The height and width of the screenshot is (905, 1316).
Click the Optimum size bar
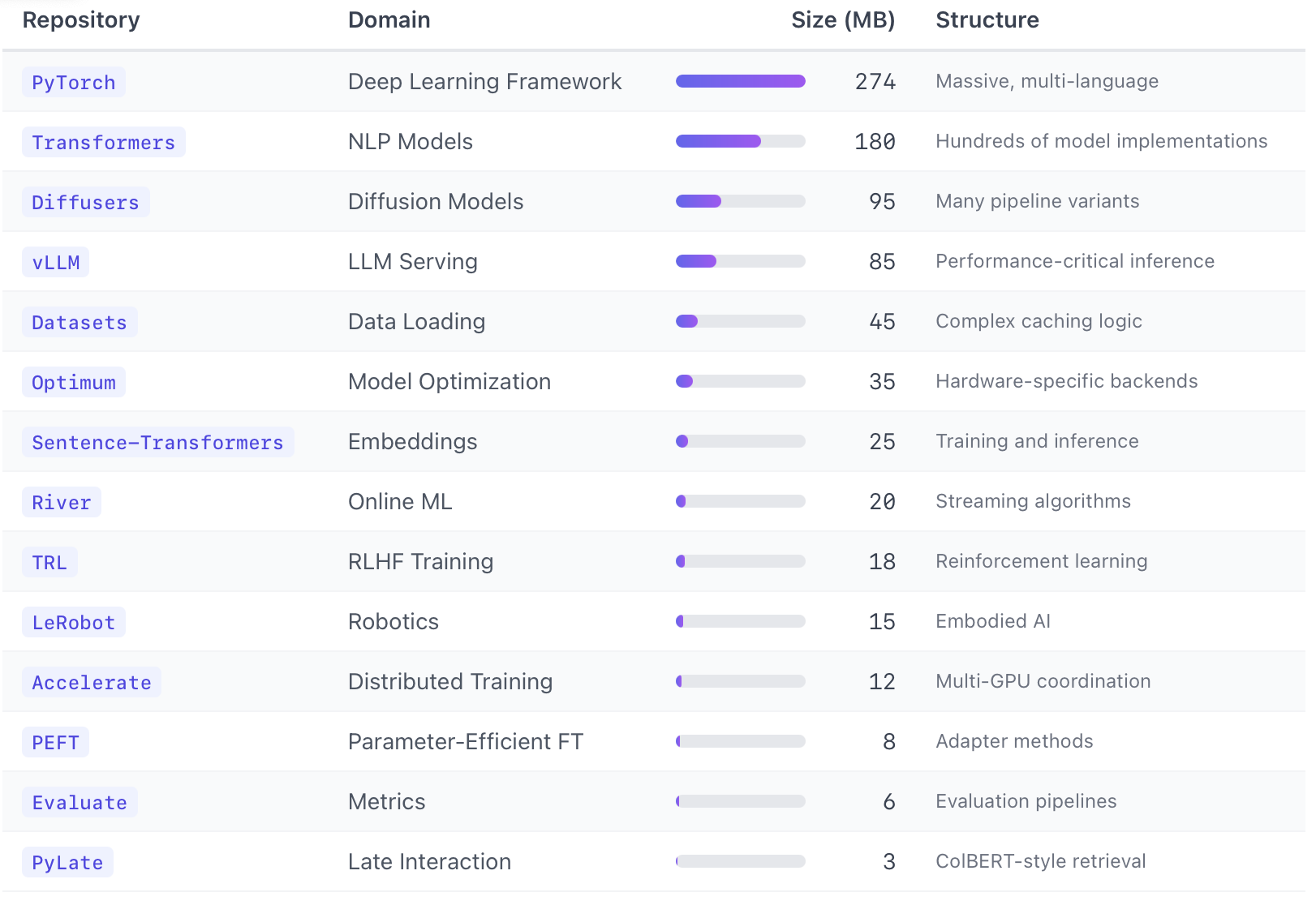741,381
